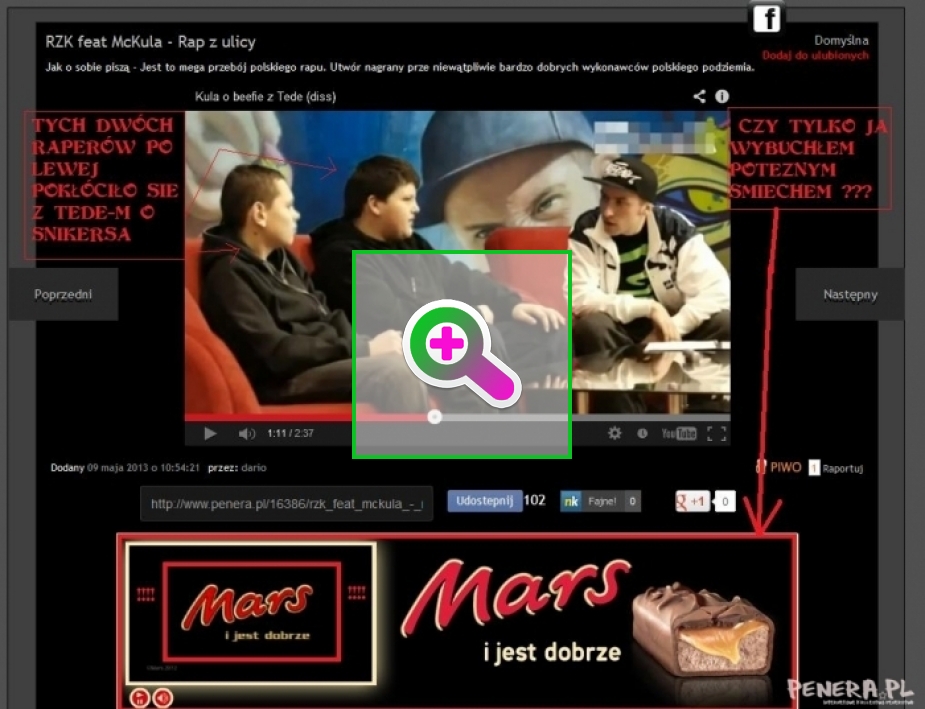
Task: Go to the next item with Następny
Action: (x=850, y=294)
